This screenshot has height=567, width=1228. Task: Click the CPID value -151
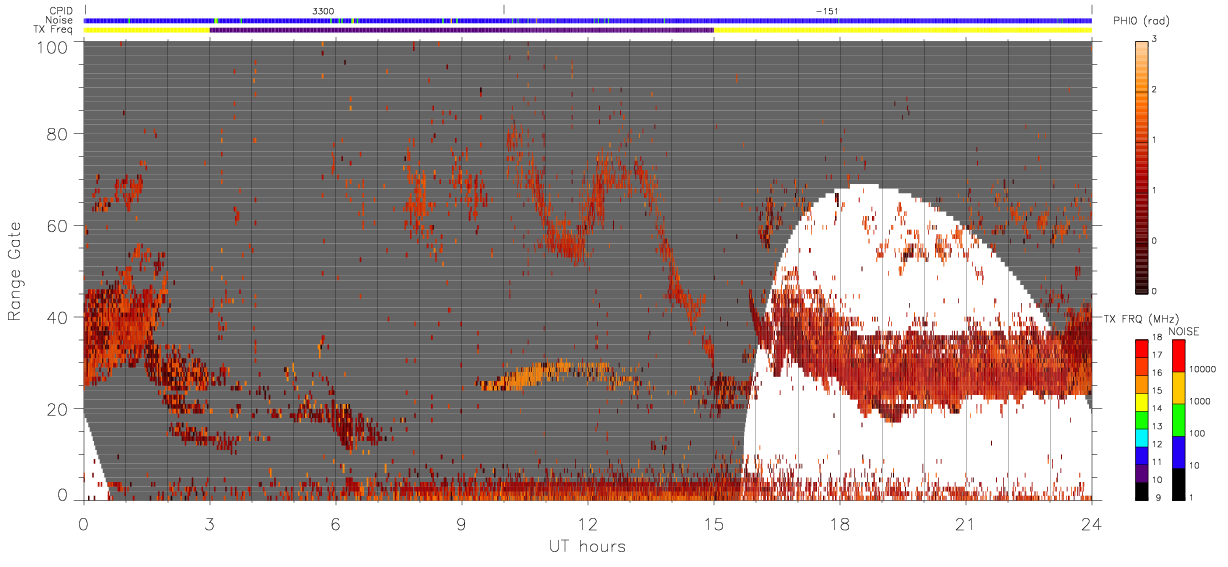coord(826,11)
